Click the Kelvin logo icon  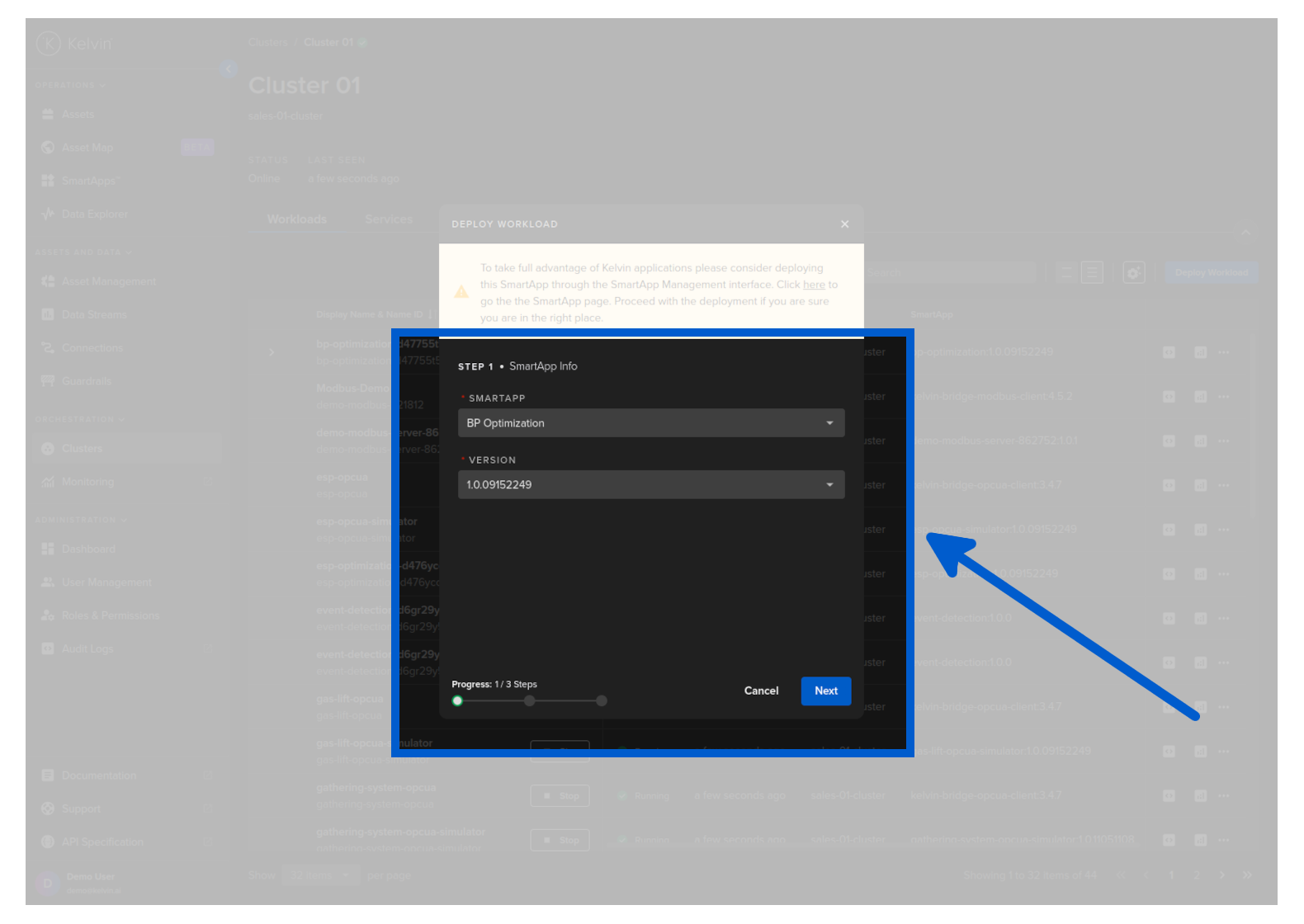[x=49, y=44]
